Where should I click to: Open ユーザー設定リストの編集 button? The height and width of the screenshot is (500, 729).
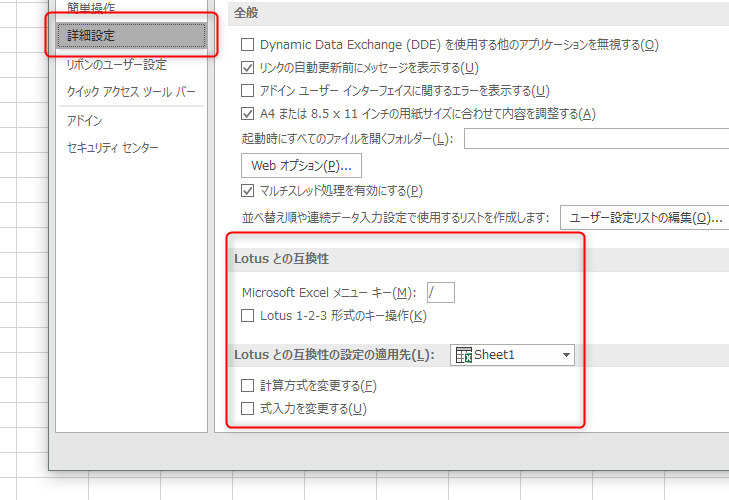click(644, 218)
